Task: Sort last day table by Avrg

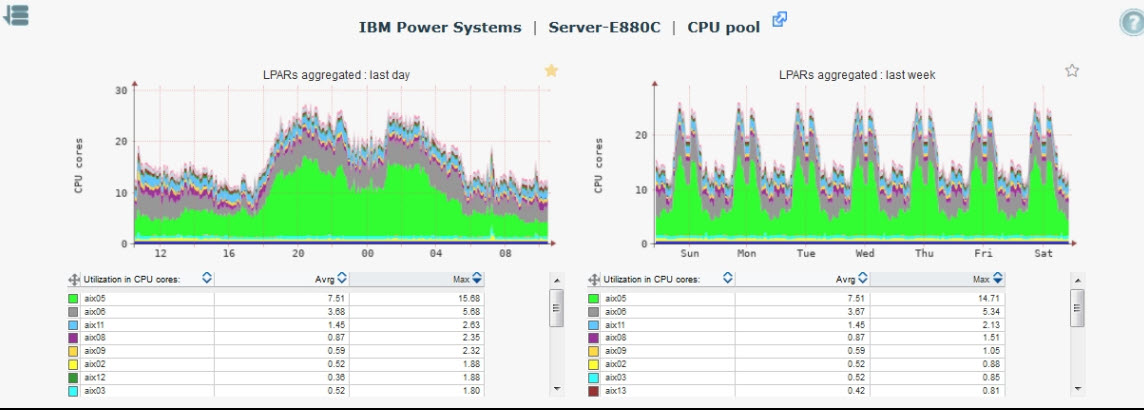Action: [x=341, y=279]
